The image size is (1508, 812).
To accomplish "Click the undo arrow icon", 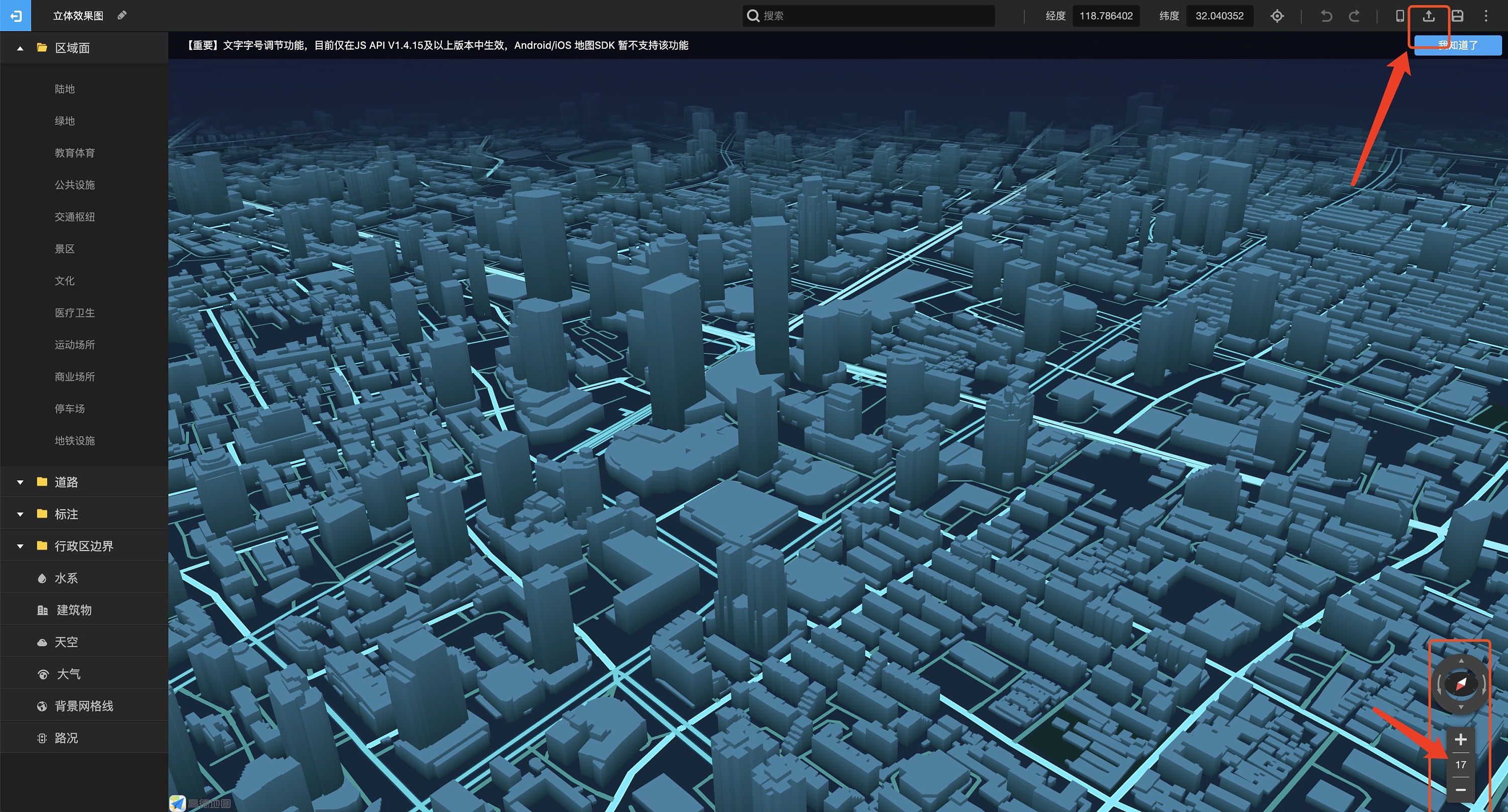I will pyautogui.click(x=1327, y=16).
